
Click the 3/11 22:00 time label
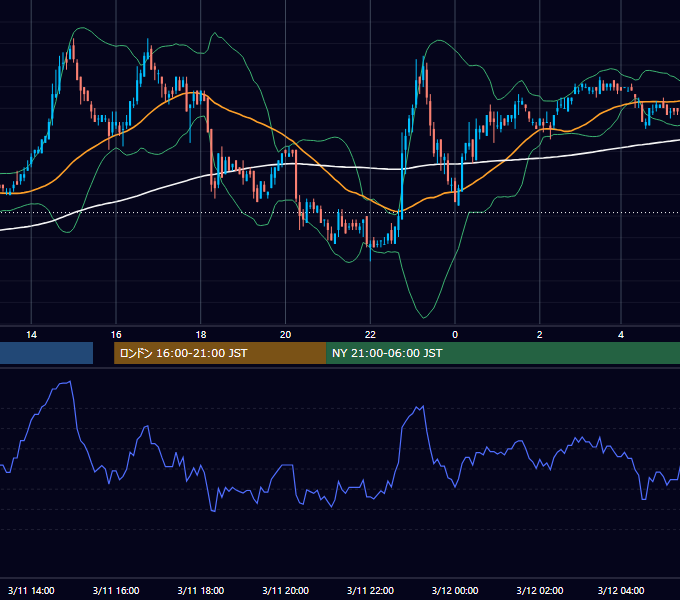pos(370,590)
